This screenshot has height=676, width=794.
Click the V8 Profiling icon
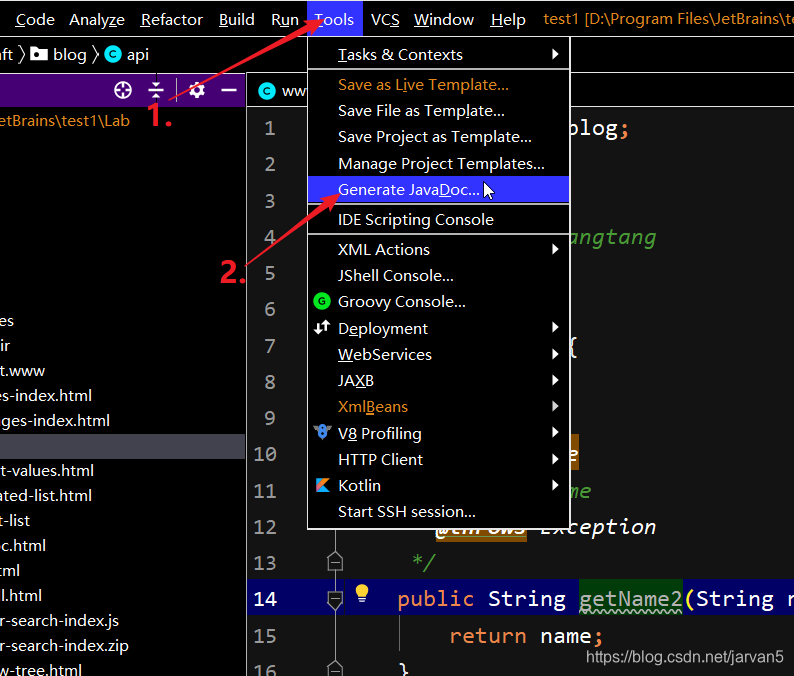pos(322,433)
